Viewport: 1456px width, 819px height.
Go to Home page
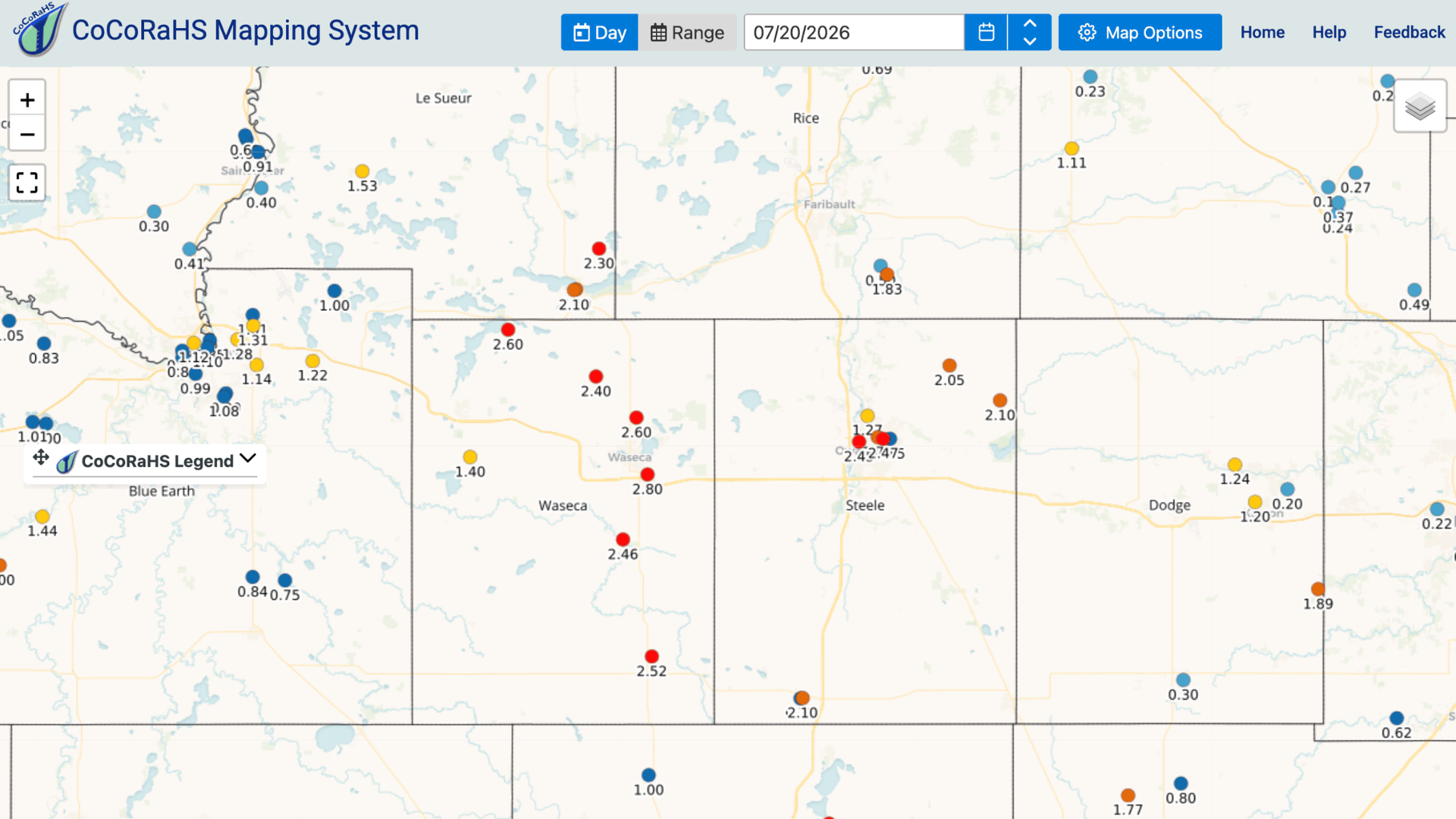1263,33
